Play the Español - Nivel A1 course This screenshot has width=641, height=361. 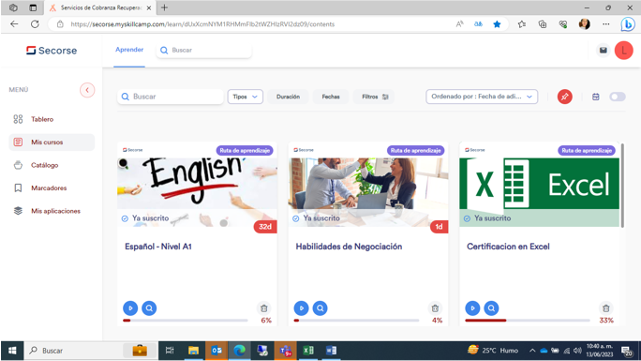130,308
